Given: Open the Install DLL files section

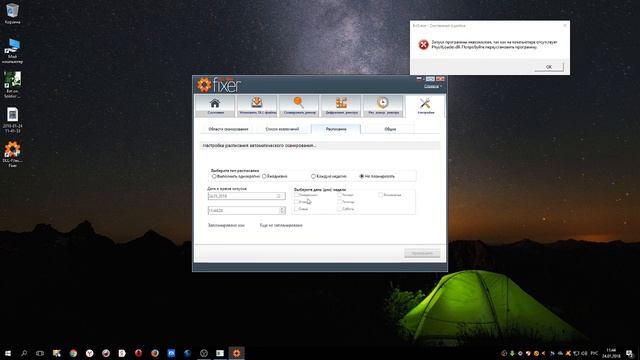Looking at the screenshot, I should click(257, 106).
